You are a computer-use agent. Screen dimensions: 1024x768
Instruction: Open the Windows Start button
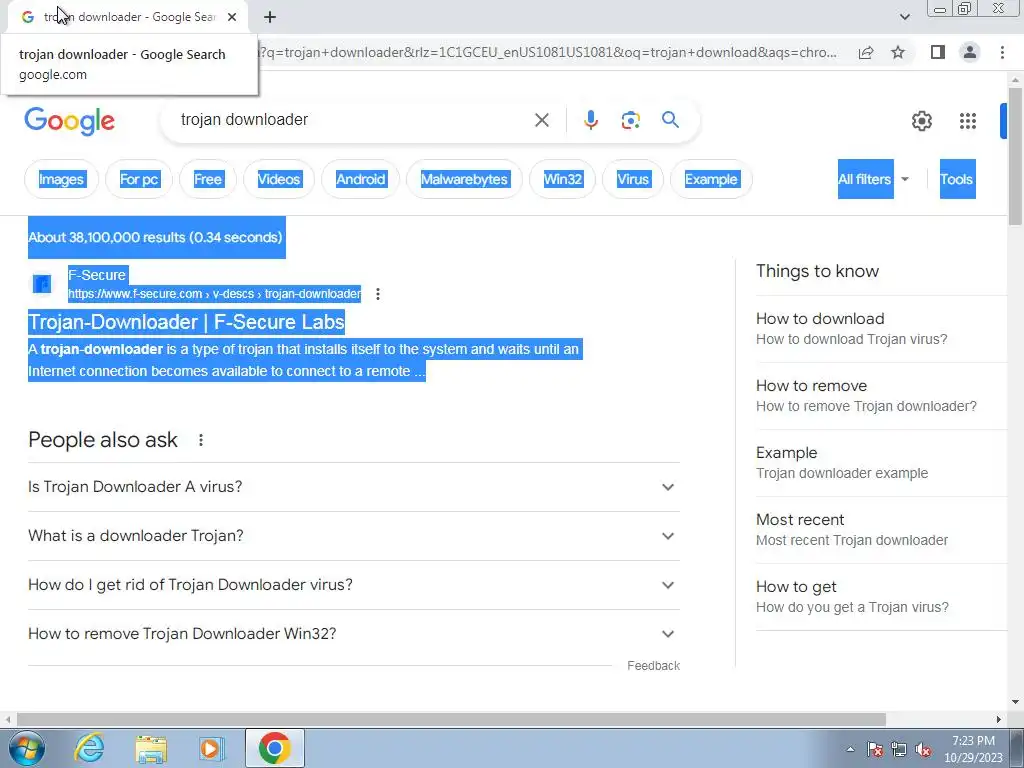27,748
